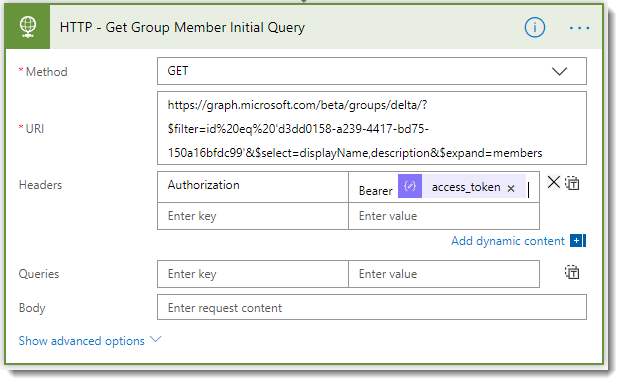Viewport: 623px width, 385px height.
Task: Click the access_token expression icon
Action: point(410,186)
